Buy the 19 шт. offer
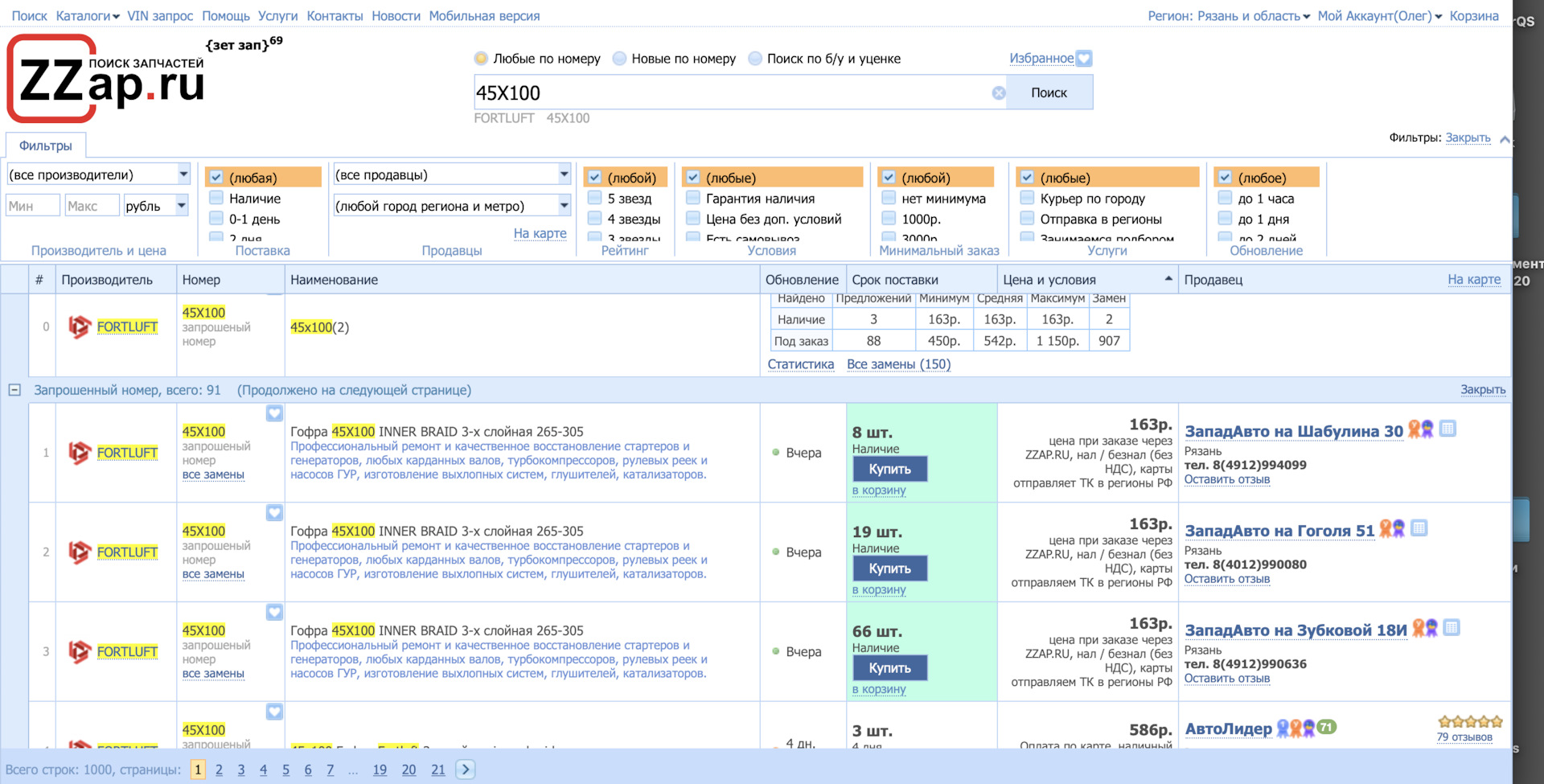 click(889, 569)
